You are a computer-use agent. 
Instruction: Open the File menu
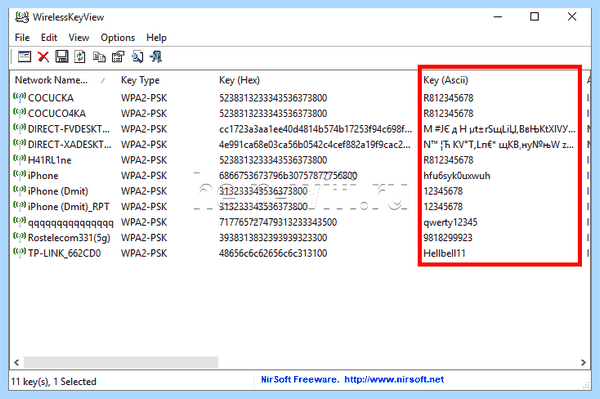click(x=22, y=37)
